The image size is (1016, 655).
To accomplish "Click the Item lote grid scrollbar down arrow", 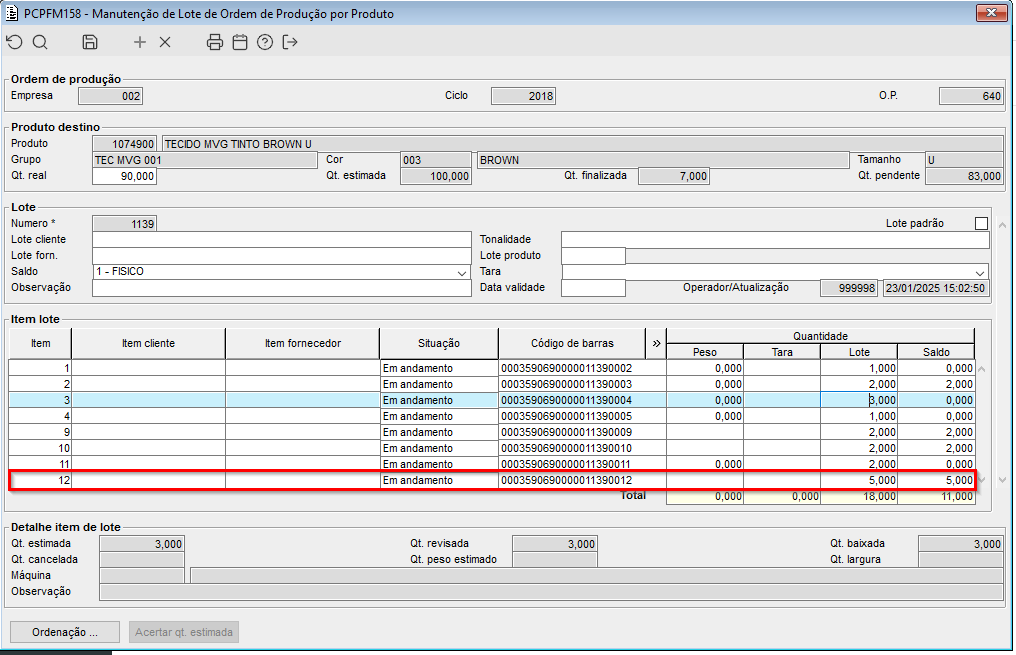I will click(x=982, y=480).
